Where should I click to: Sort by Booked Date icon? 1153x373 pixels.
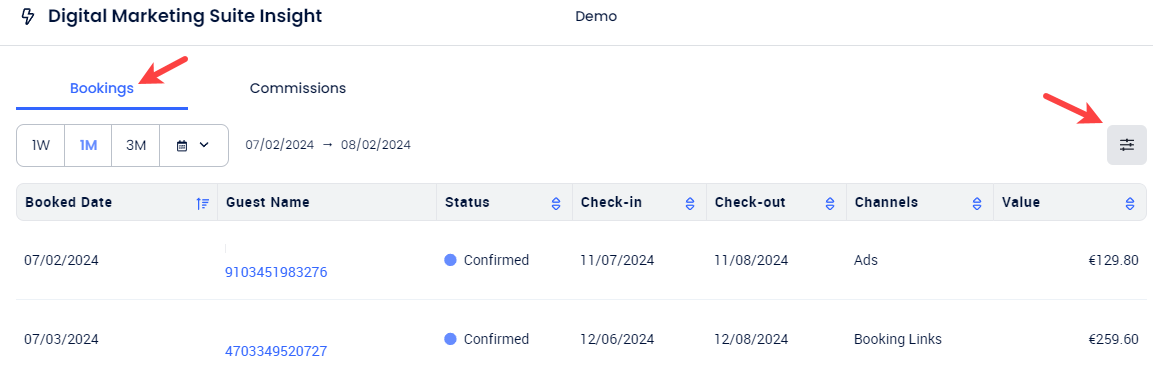click(203, 203)
